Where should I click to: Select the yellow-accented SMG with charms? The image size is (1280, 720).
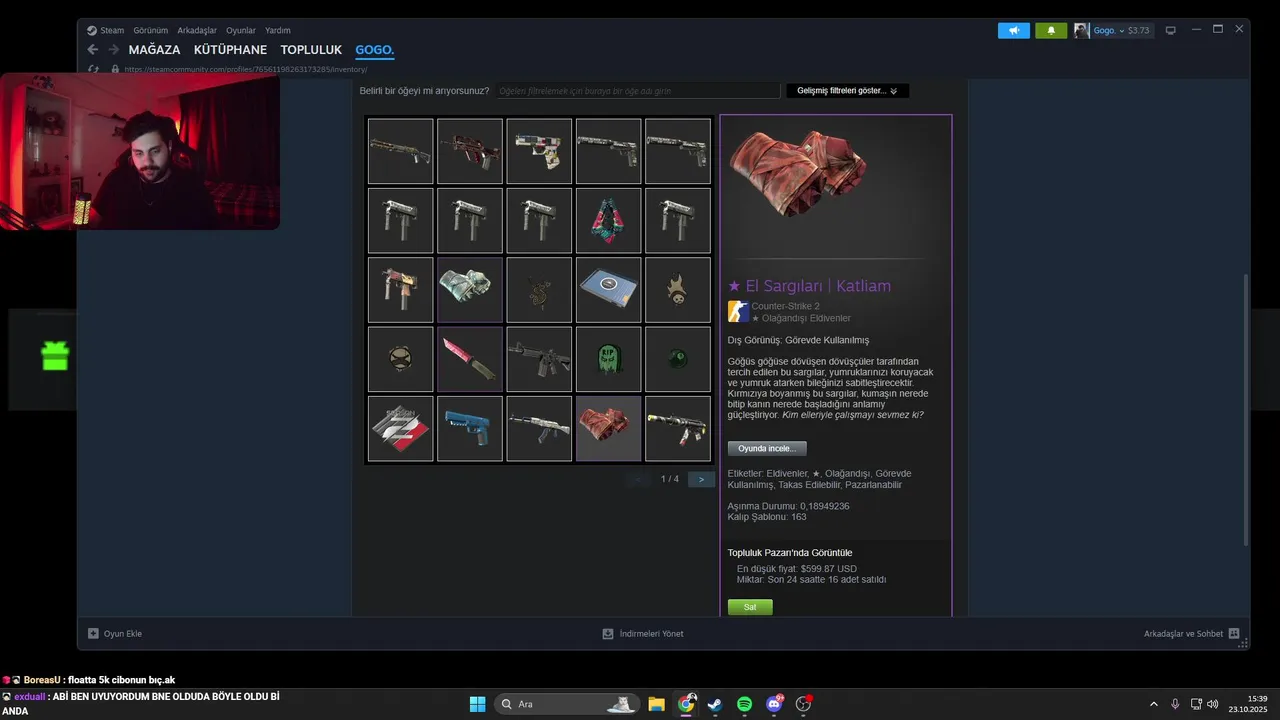(678, 429)
